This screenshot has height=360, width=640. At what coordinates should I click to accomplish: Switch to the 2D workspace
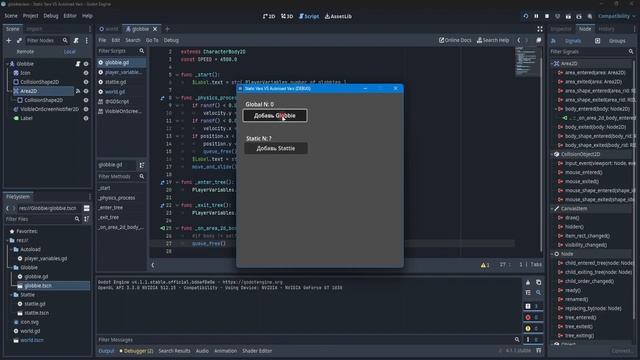pos(269,16)
